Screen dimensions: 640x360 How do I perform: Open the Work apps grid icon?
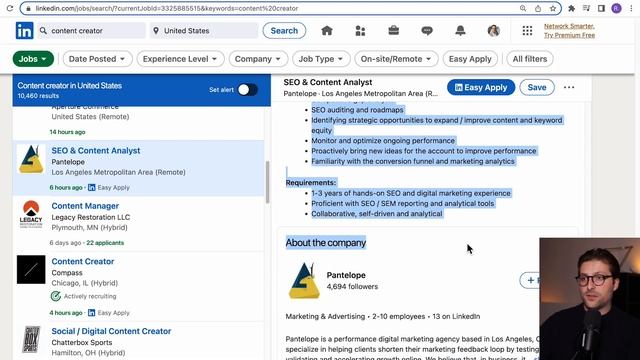(x=527, y=31)
